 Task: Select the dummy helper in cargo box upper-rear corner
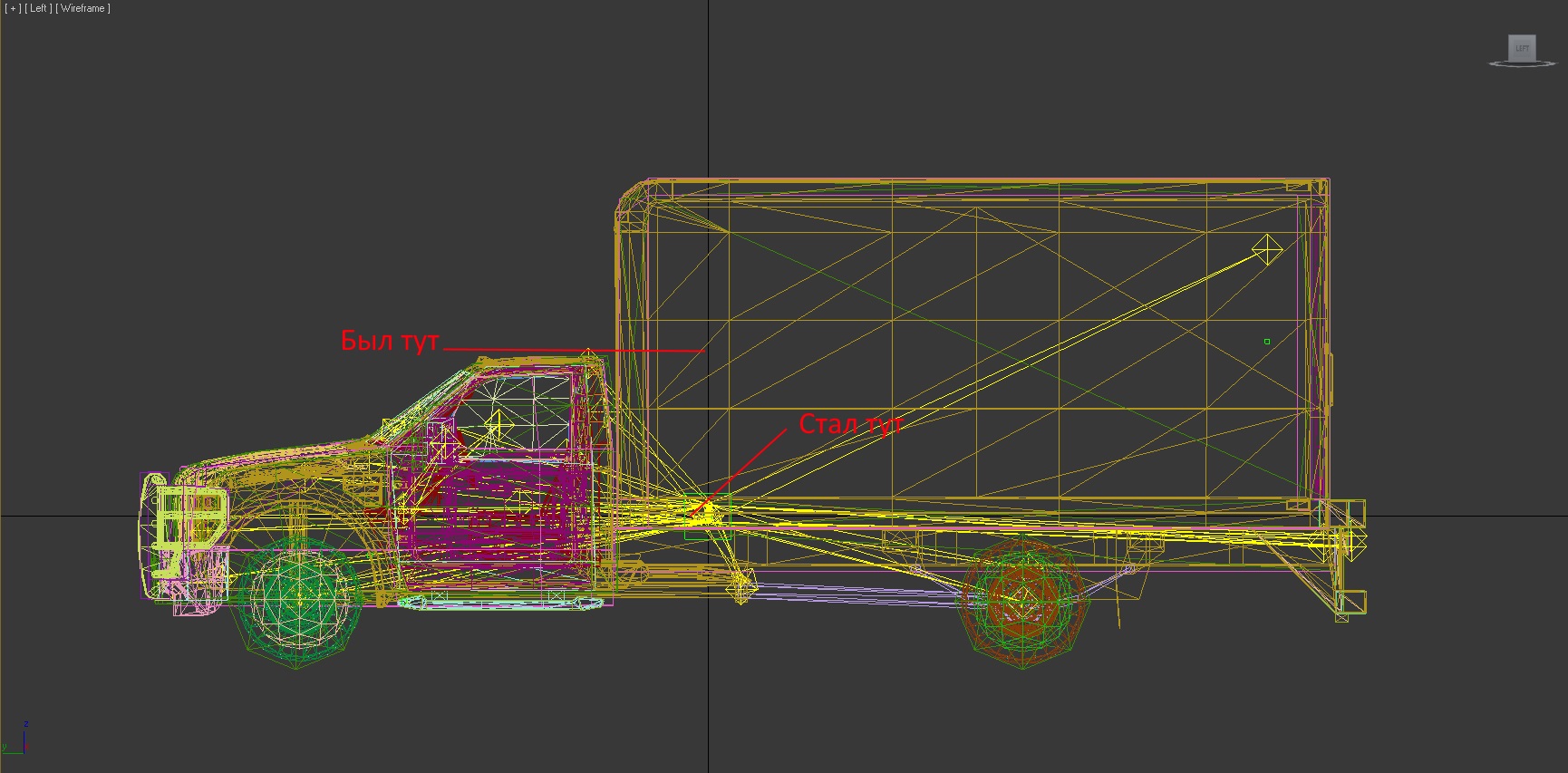pyautogui.click(x=1266, y=249)
